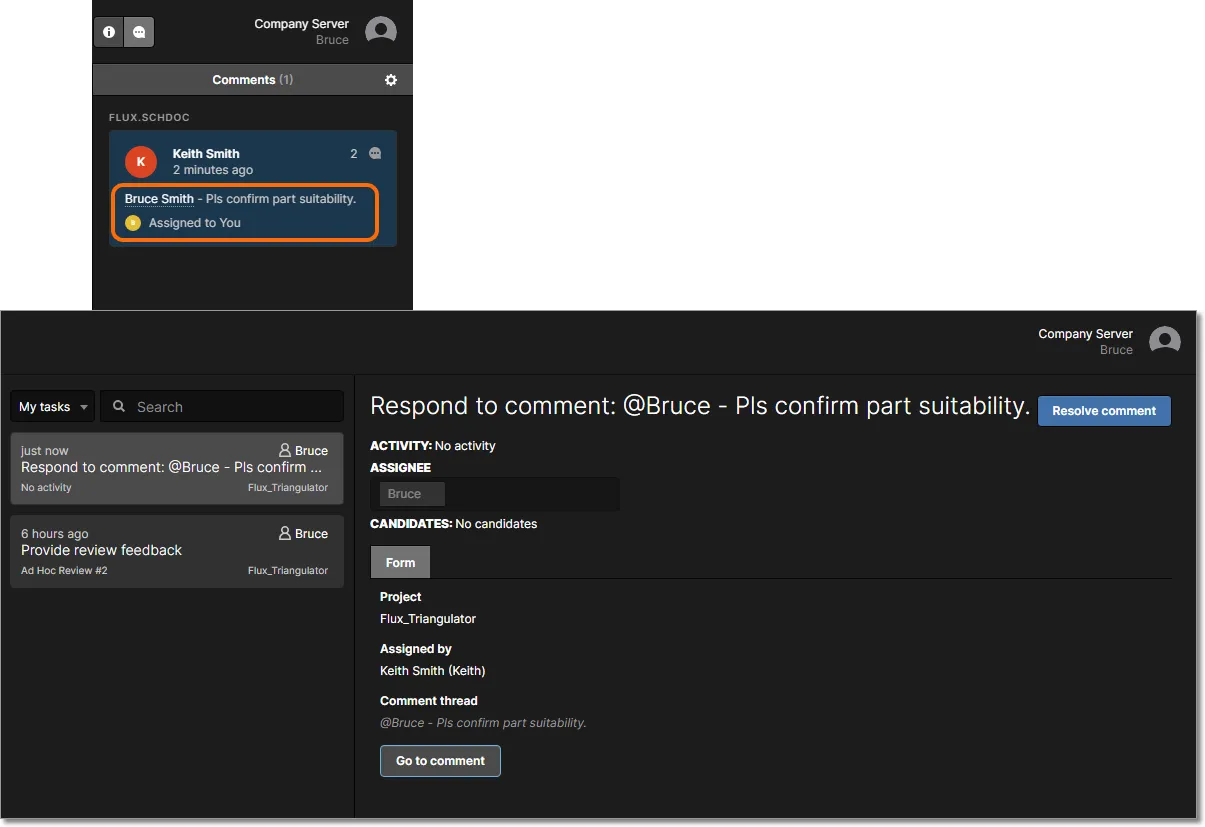Click the Go to comment button
Screen dimensions: 1205x827
pyautogui.click(x=440, y=761)
